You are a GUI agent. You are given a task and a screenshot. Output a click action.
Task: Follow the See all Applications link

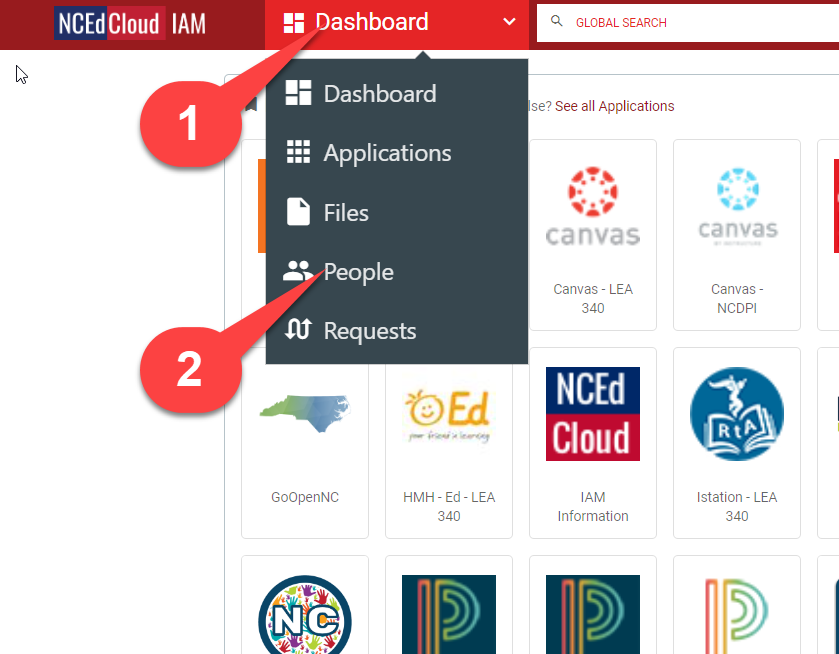coord(614,106)
